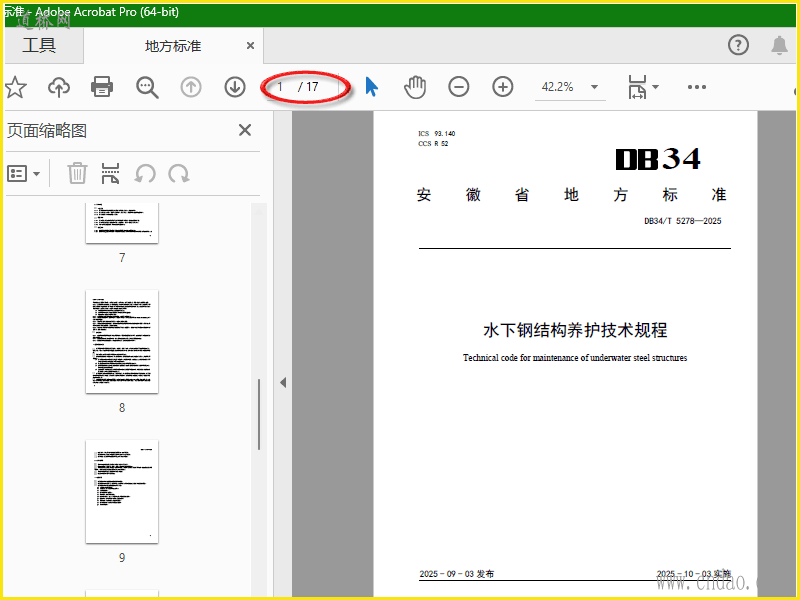
Task: Activate the selection arrow tool
Action: pos(371,87)
